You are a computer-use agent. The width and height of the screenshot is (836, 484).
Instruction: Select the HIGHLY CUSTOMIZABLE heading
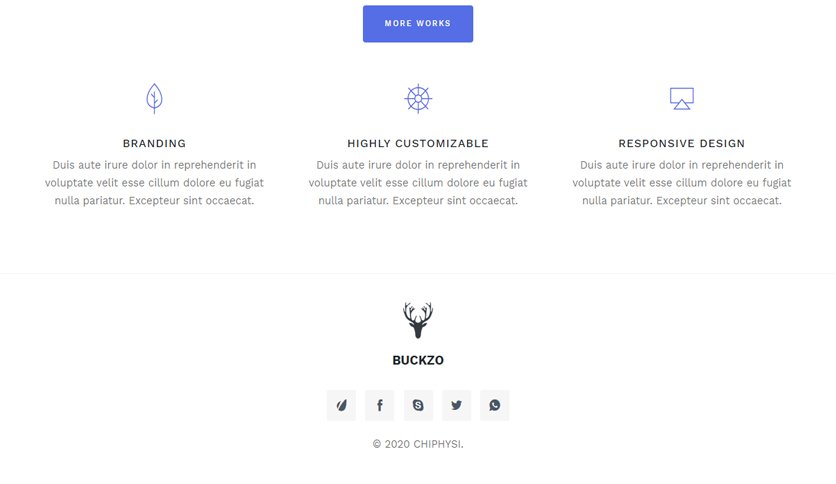[418, 143]
